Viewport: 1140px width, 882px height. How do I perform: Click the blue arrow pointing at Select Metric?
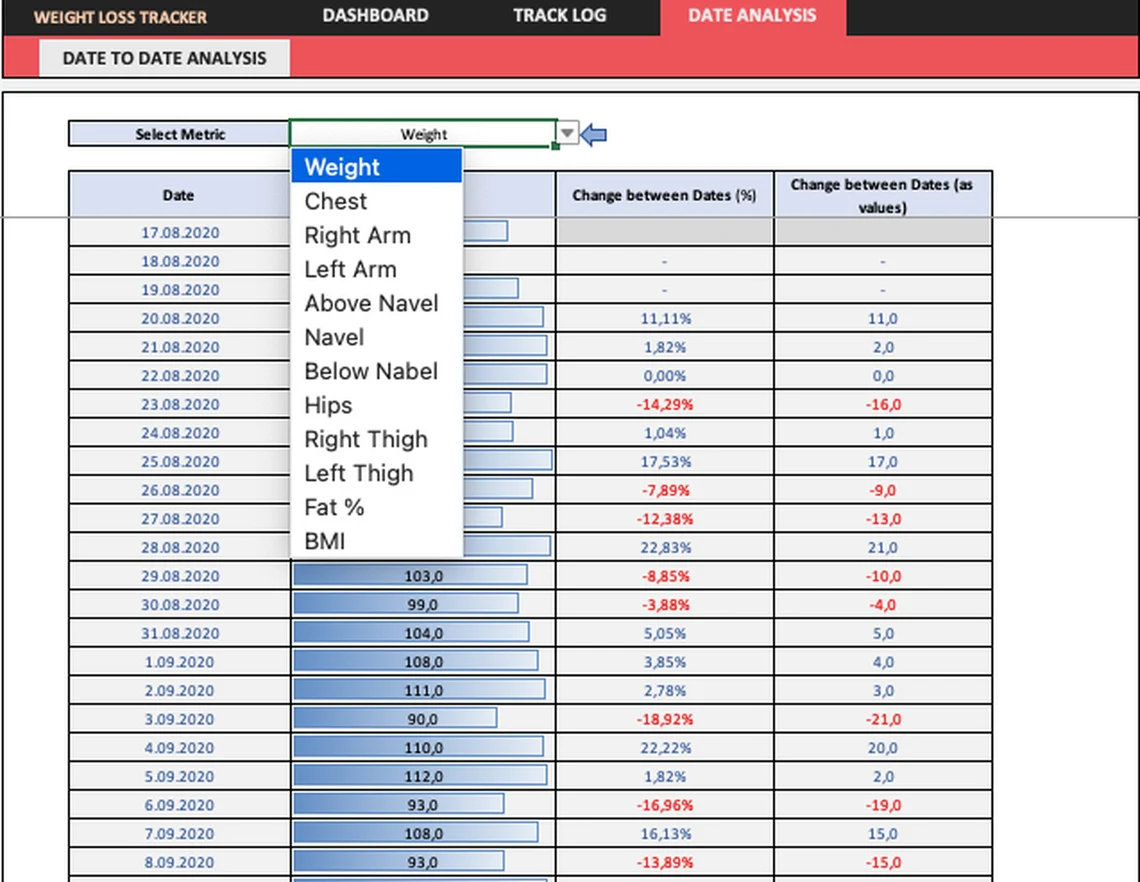pos(594,133)
